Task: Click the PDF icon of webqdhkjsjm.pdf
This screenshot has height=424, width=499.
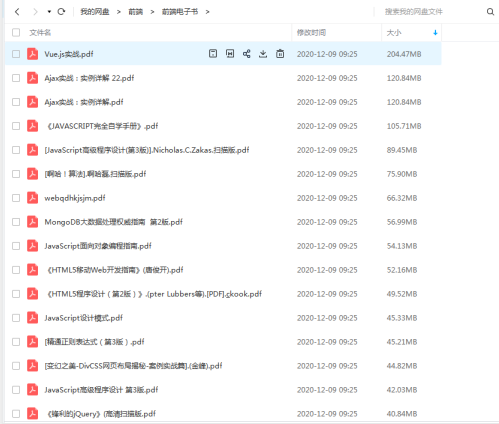Action: point(32,198)
